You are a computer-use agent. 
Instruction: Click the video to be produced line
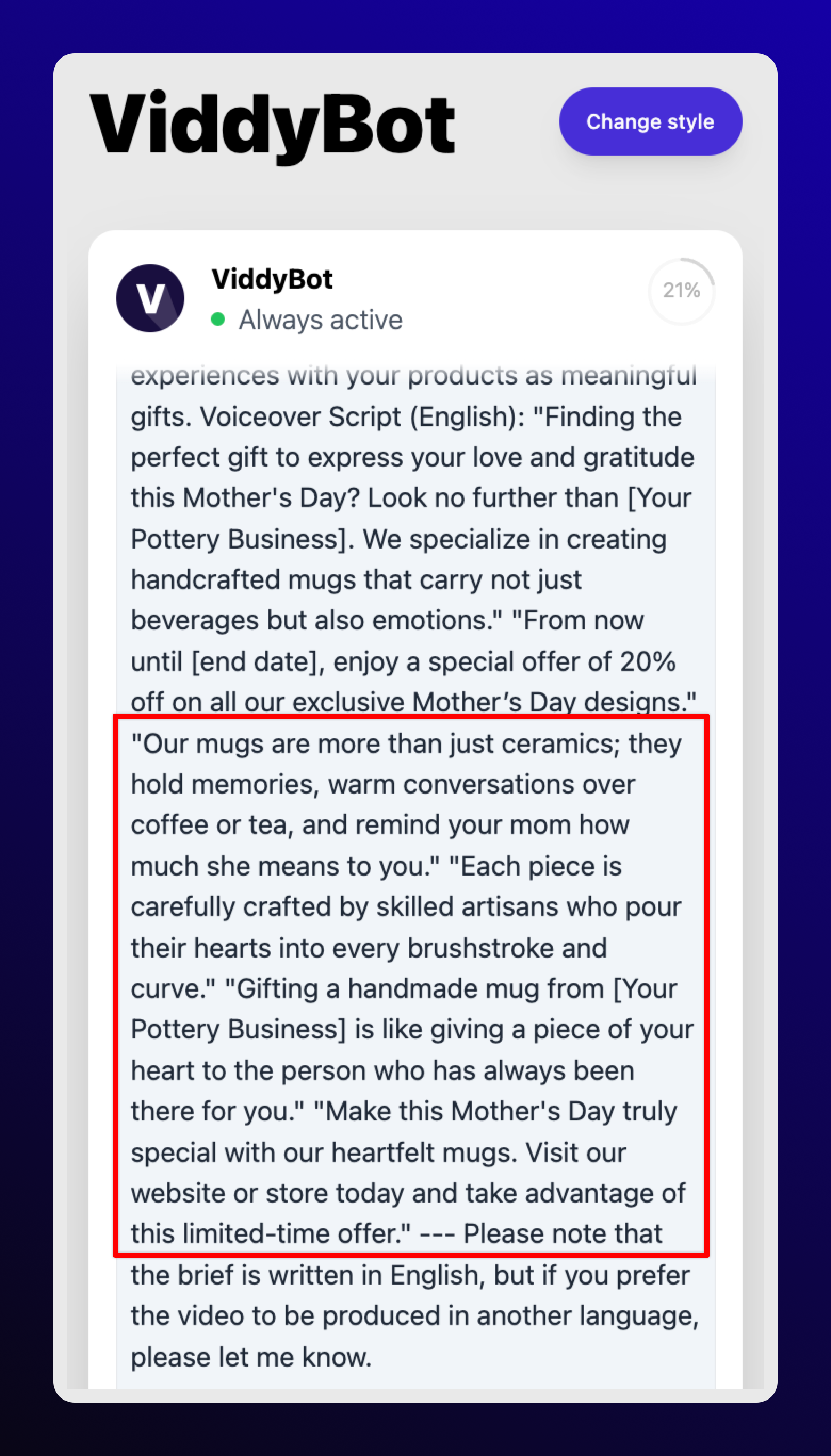coord(415,1315)
